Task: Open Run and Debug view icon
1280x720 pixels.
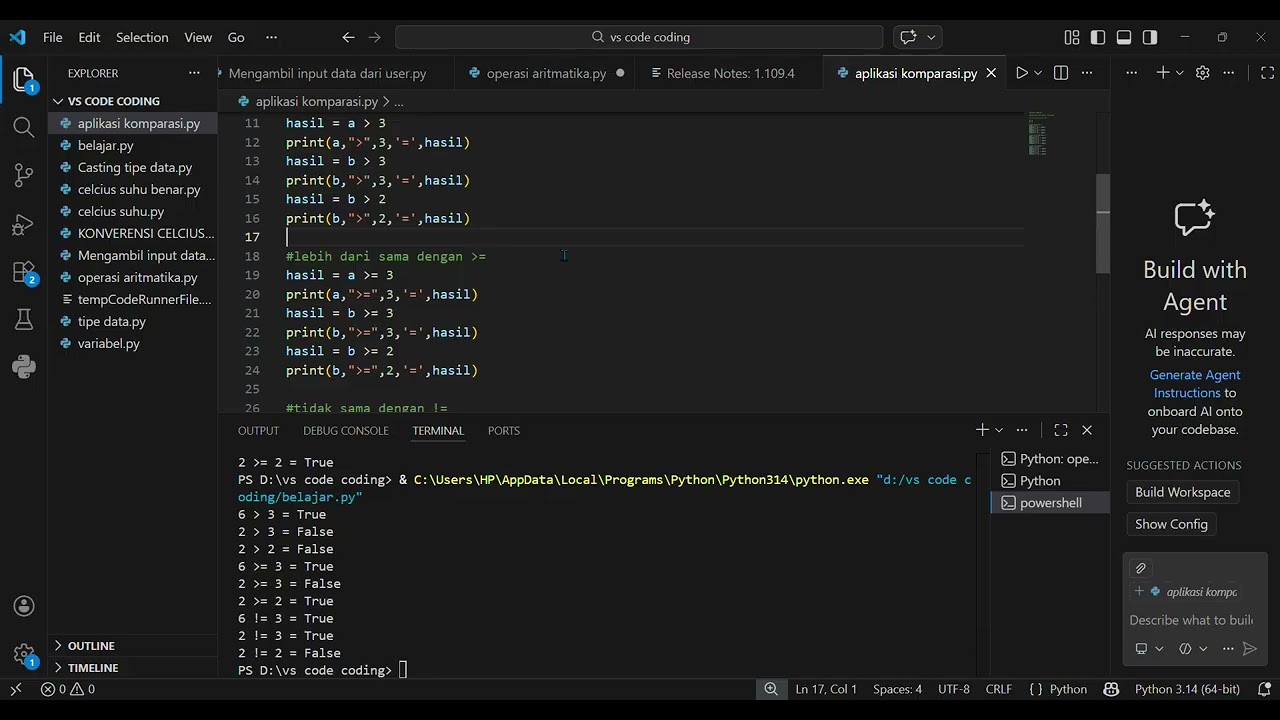Action: pyautogui.click(x=24, y=225)
